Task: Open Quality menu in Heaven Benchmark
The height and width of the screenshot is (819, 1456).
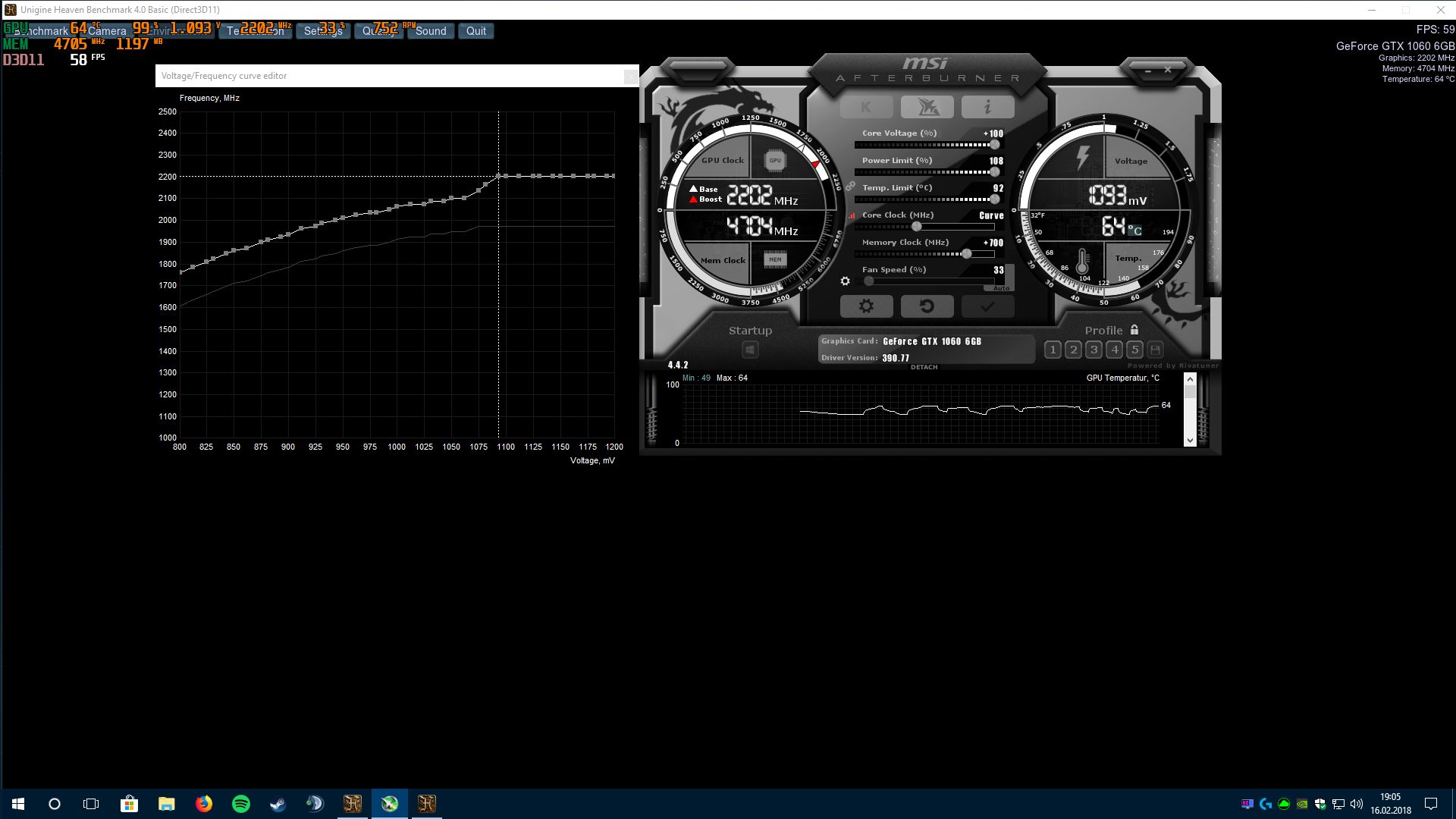Action: (378, 31)
